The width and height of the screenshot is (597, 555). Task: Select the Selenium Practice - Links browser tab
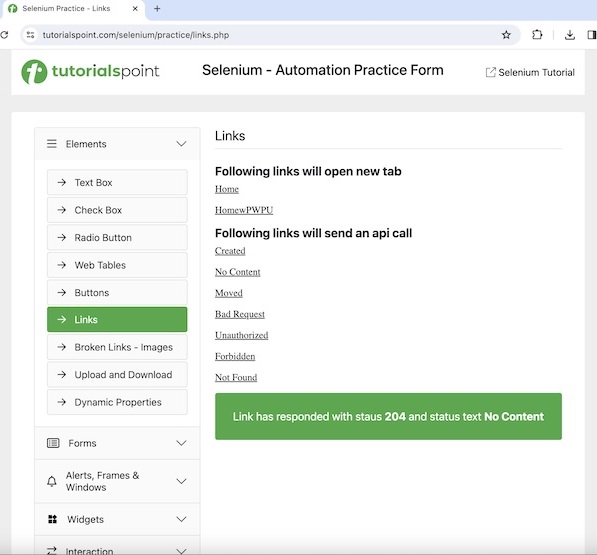73,9
